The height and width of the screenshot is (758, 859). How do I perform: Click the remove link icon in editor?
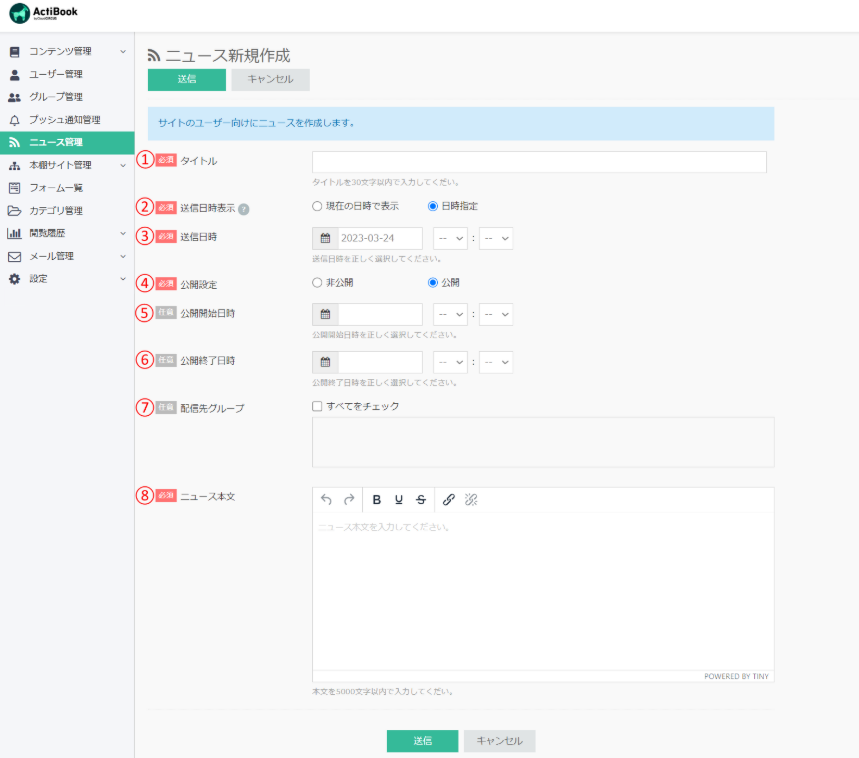click(x=471, y=500)
